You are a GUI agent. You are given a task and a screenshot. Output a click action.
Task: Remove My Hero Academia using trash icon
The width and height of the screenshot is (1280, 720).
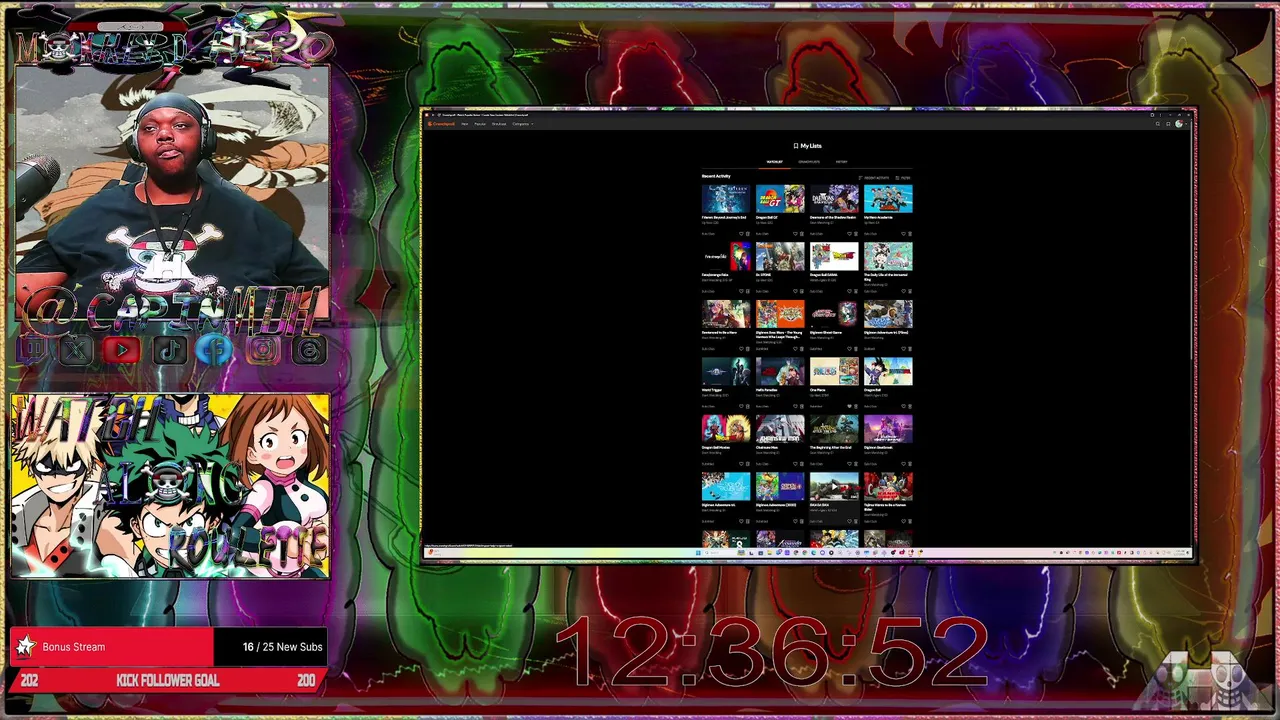(x=910, y=234)
